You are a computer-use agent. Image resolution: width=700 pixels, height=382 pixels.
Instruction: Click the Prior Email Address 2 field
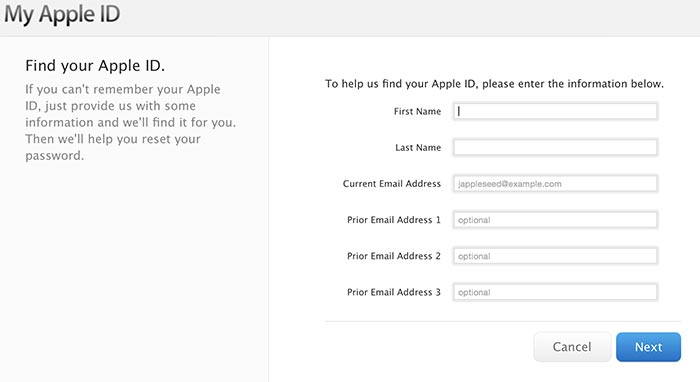click(555, 256)
